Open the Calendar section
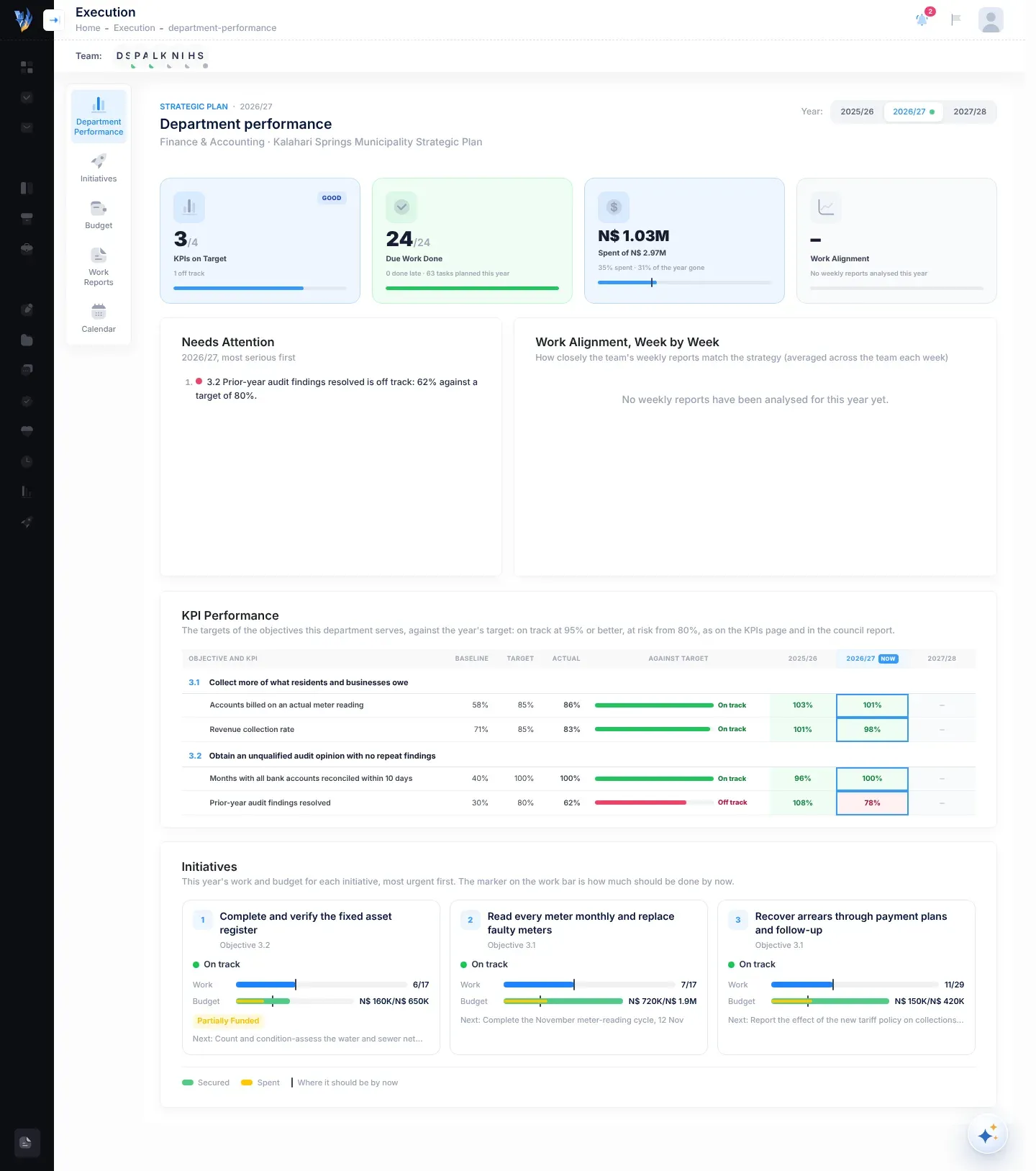 click(99, 319)
